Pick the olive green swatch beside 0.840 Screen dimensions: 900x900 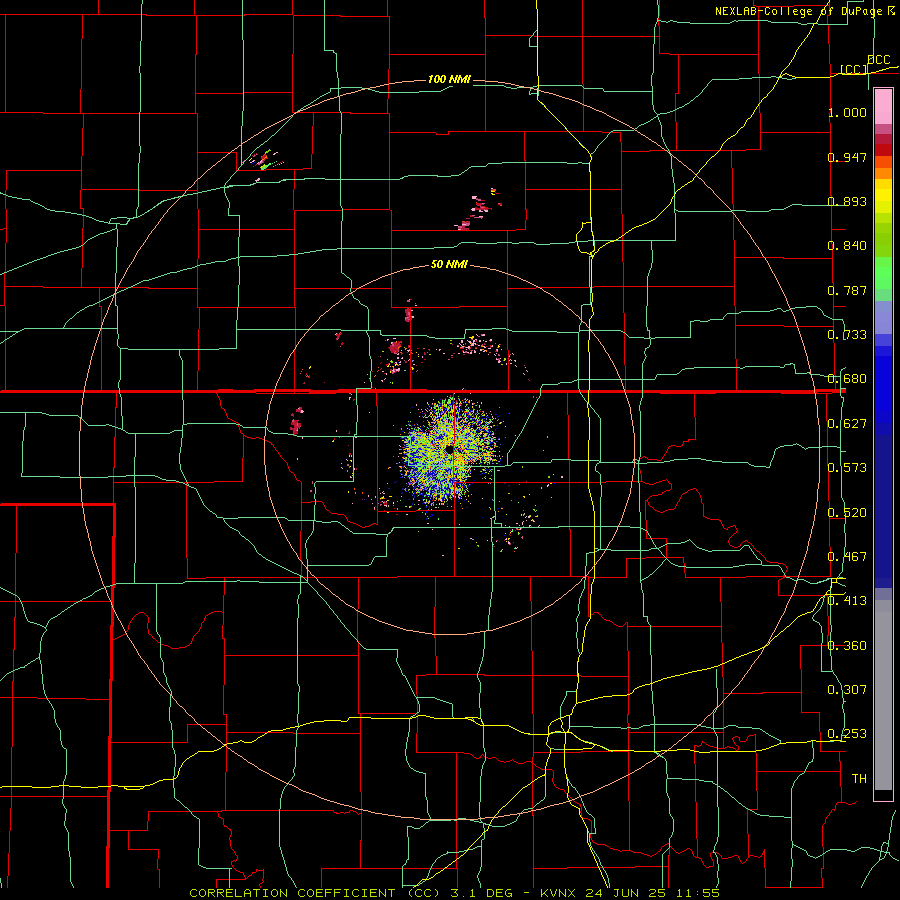(883, 240)
